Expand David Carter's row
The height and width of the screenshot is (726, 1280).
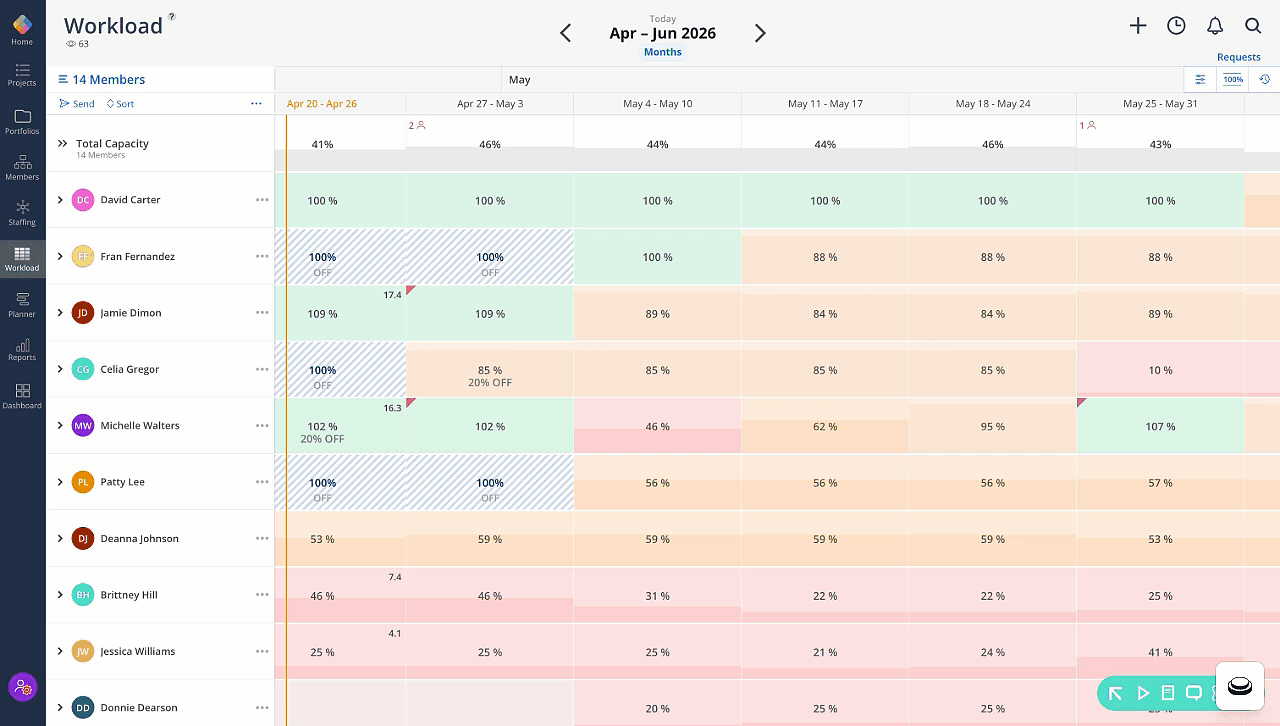[x=60, y=200]
